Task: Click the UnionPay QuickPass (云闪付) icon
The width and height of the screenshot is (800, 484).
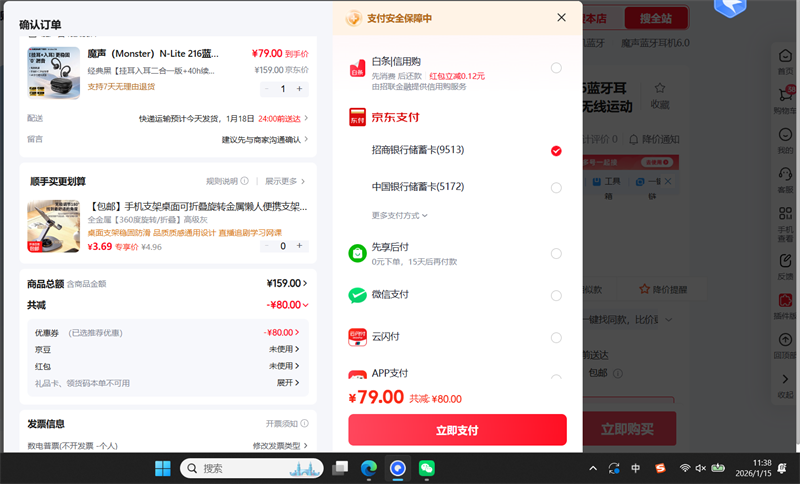Action: point(357,337)
